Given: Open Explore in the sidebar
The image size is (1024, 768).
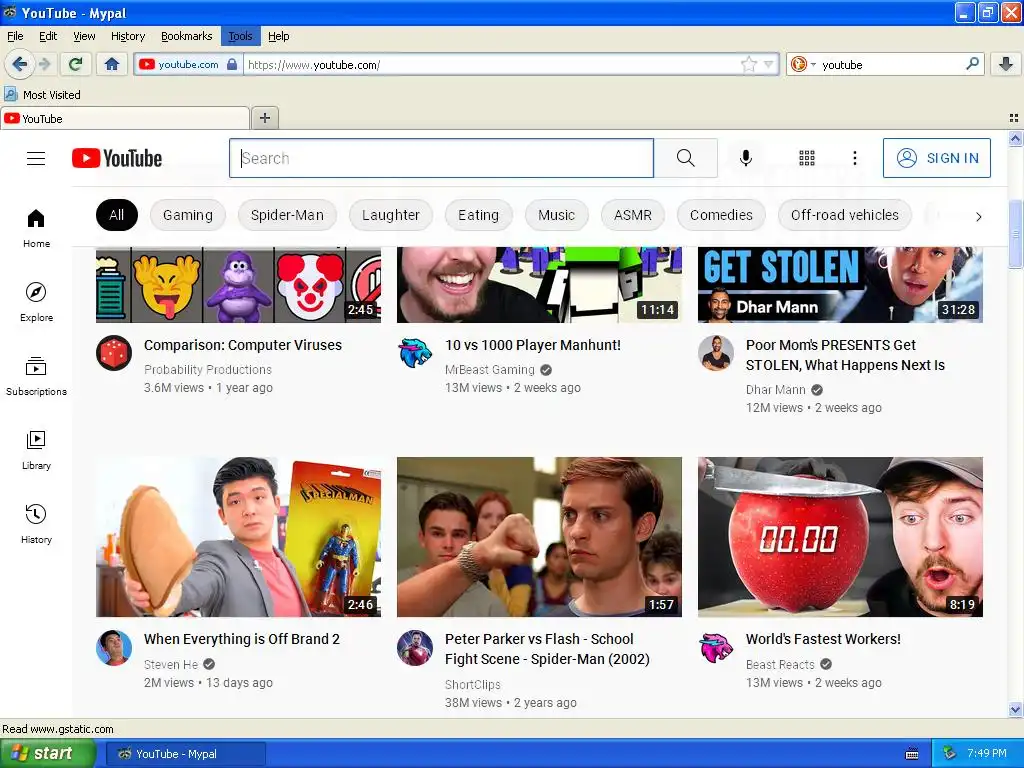Looking at the screenshot, I should click(36, 302).
